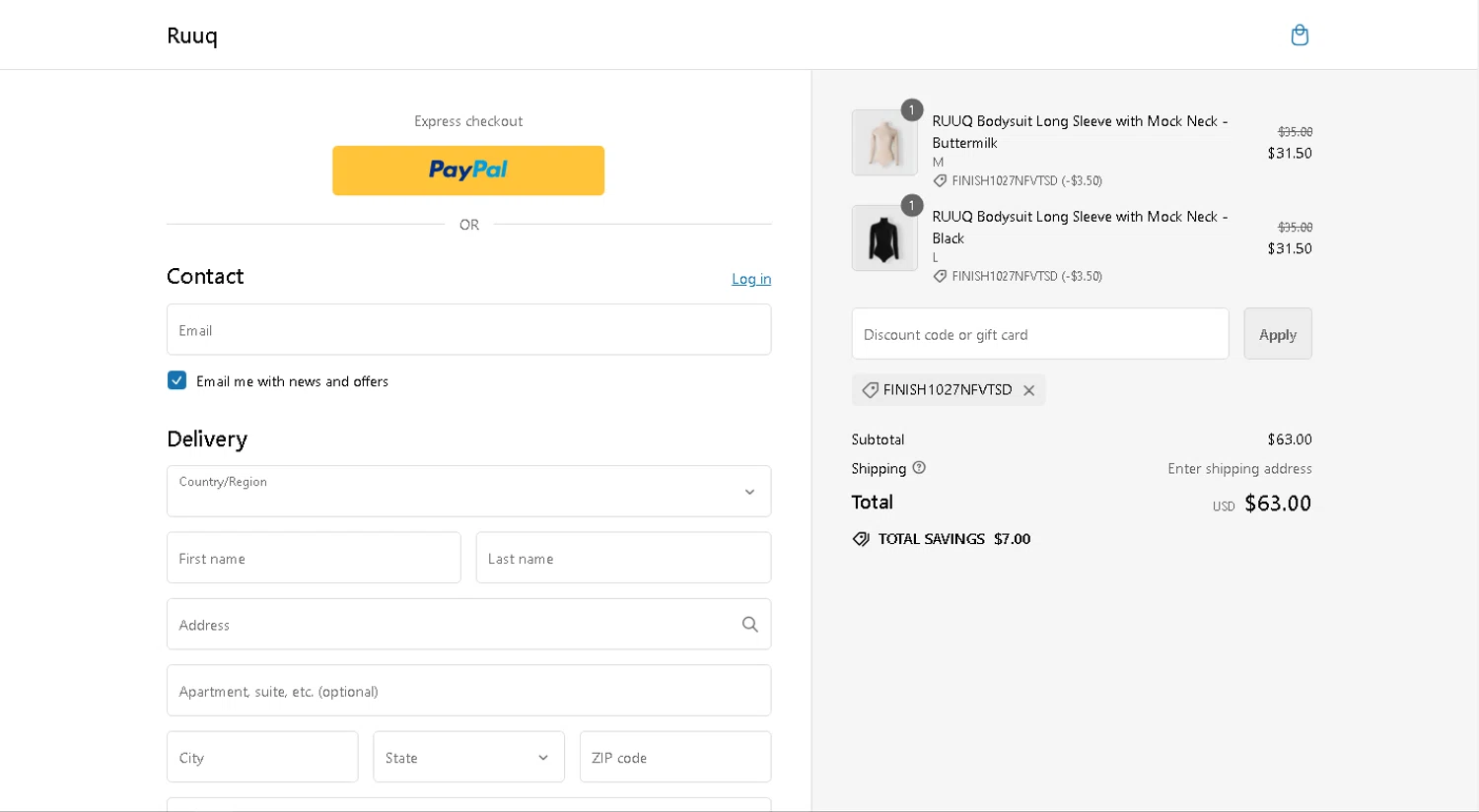Click the Buttermilk bodysuit product thumbnail

(884, 143)
